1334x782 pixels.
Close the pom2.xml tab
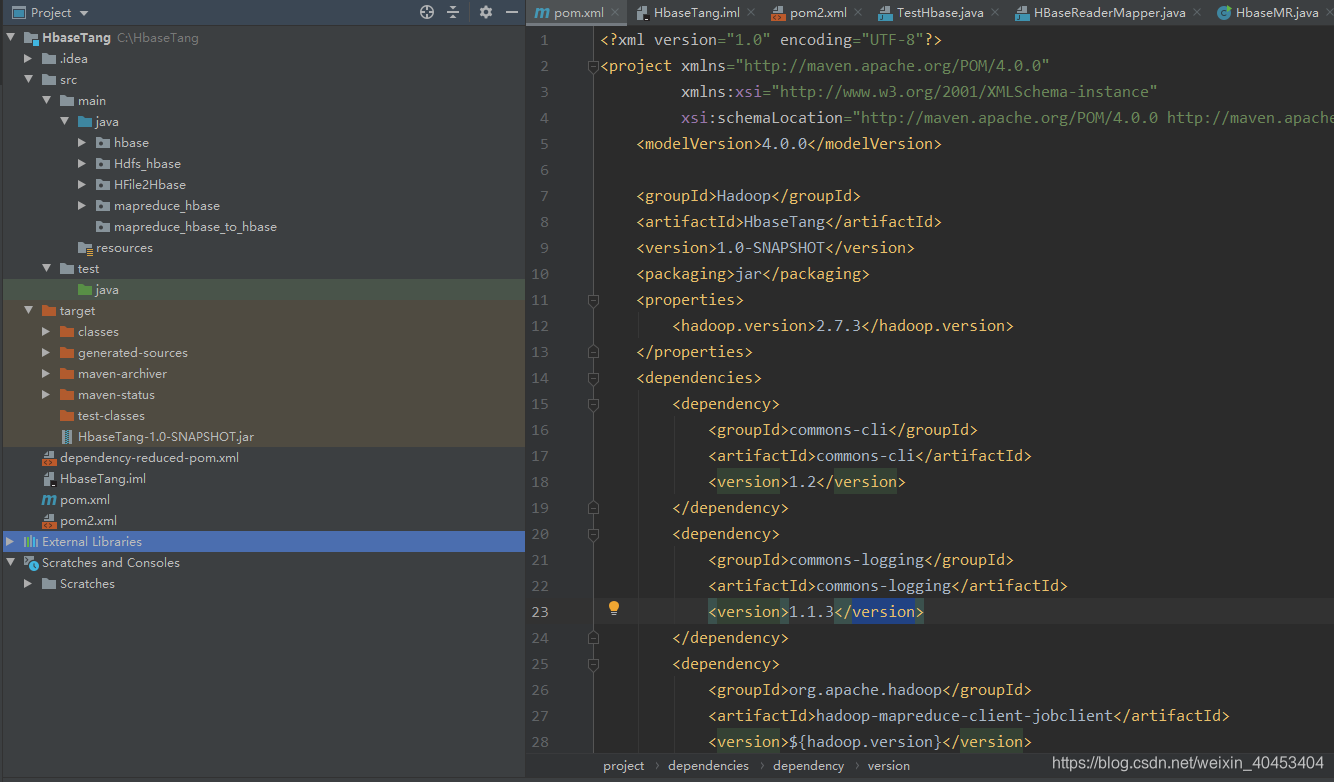point(857,13)
